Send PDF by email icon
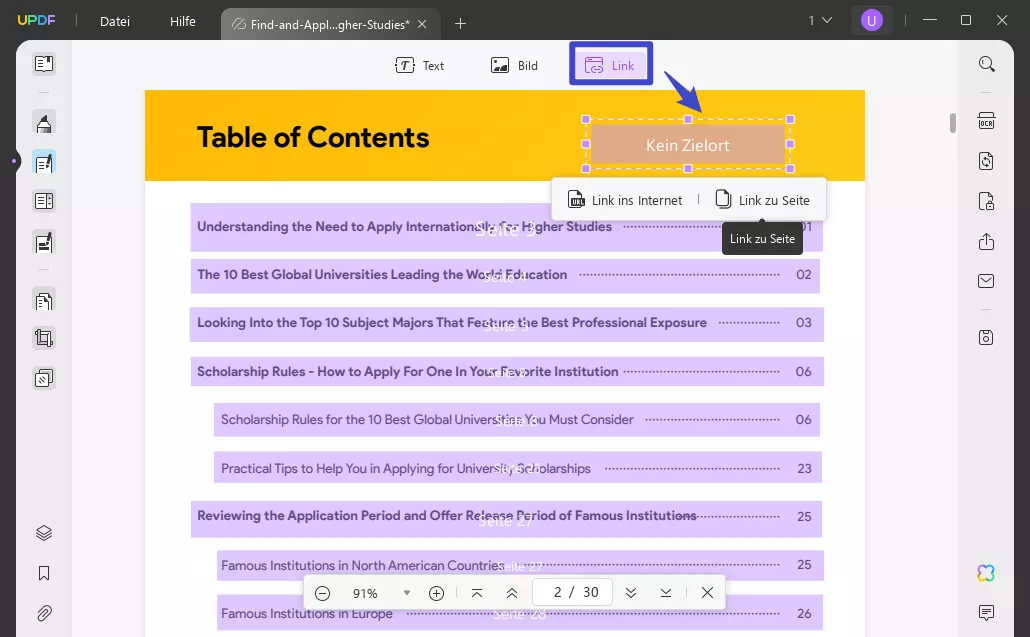Viewport: 1030px width, 637px height. [986, 281]
